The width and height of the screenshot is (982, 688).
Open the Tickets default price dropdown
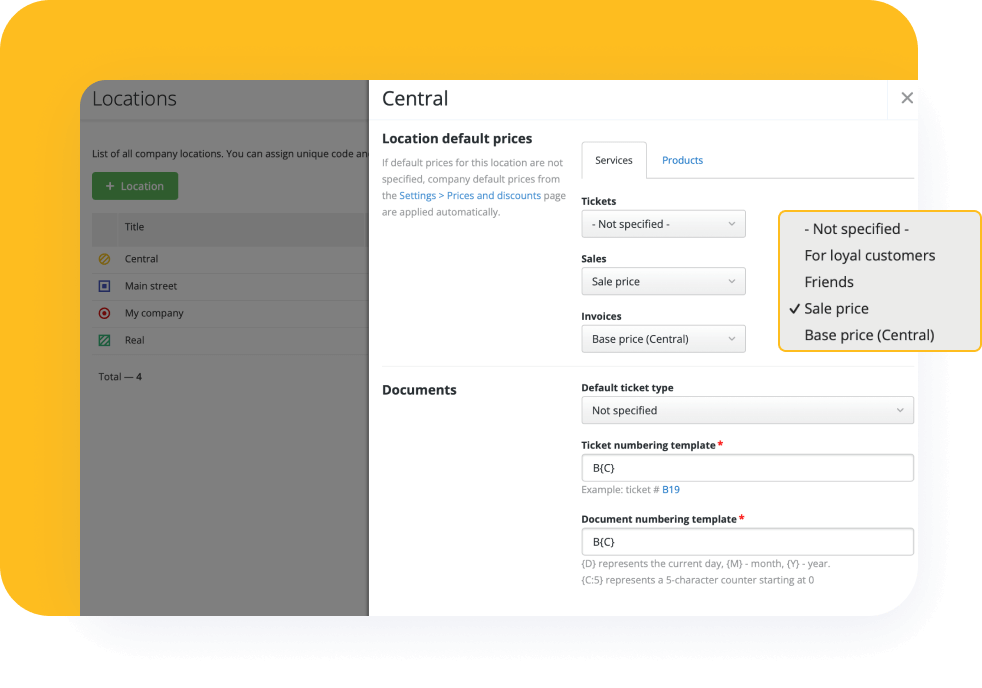[663, 223]
